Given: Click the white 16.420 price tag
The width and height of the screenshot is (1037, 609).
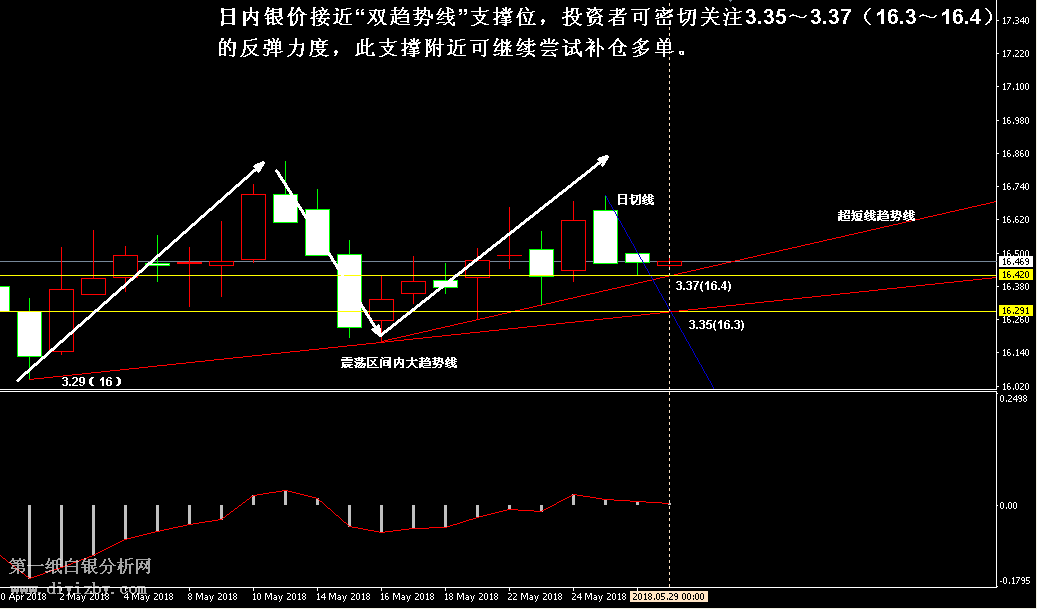Looking at the screenshot, I should pos(1016,274).
